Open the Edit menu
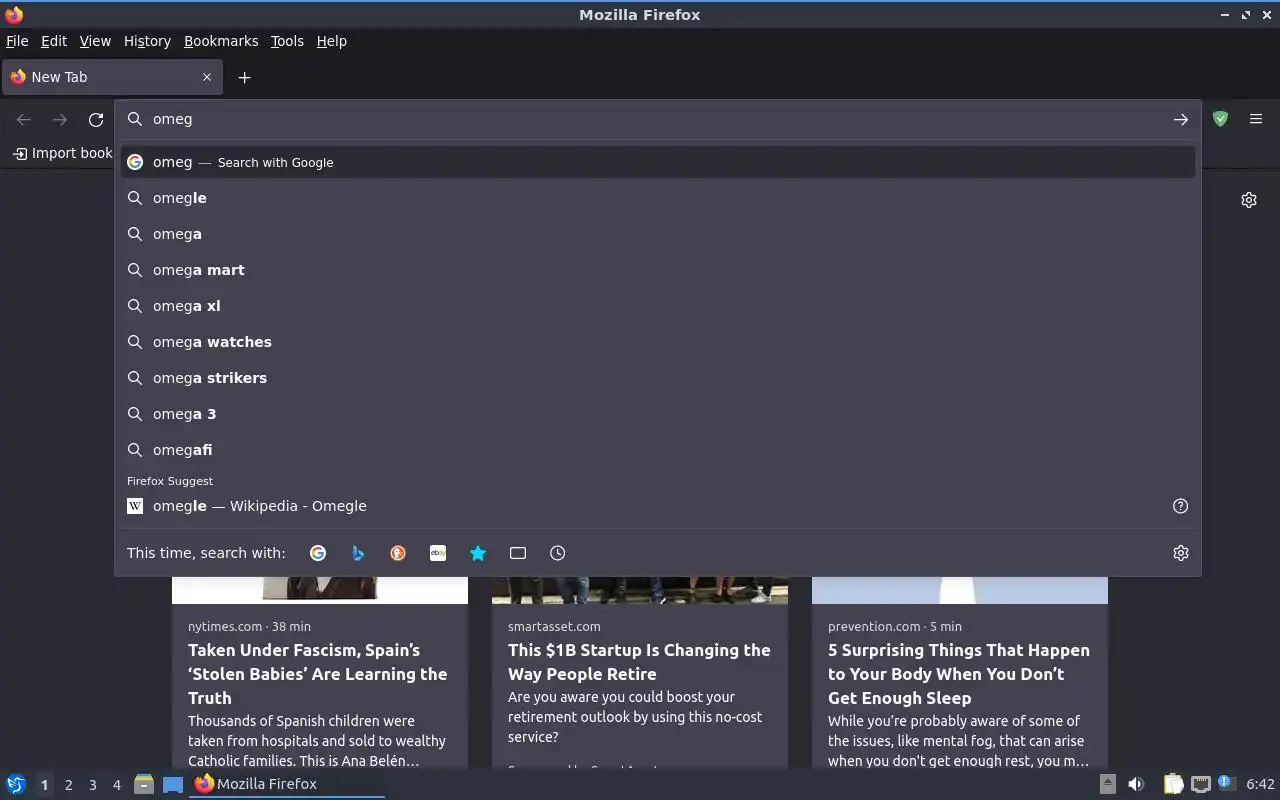The height and width of the screenshot is (800, 1280). point(54,41)
